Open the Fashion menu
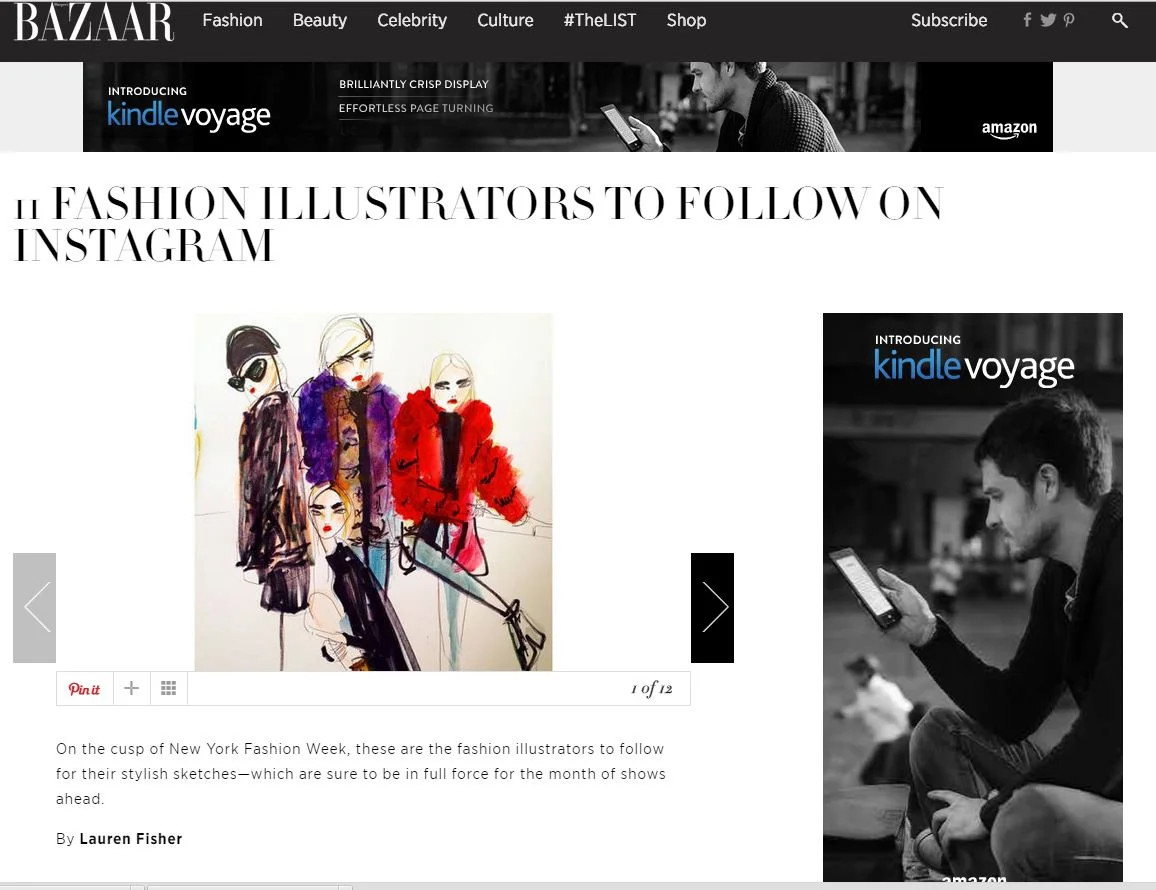Image resolution: width=1156 pixels, height=890 pixels. [x=232, y=21]
